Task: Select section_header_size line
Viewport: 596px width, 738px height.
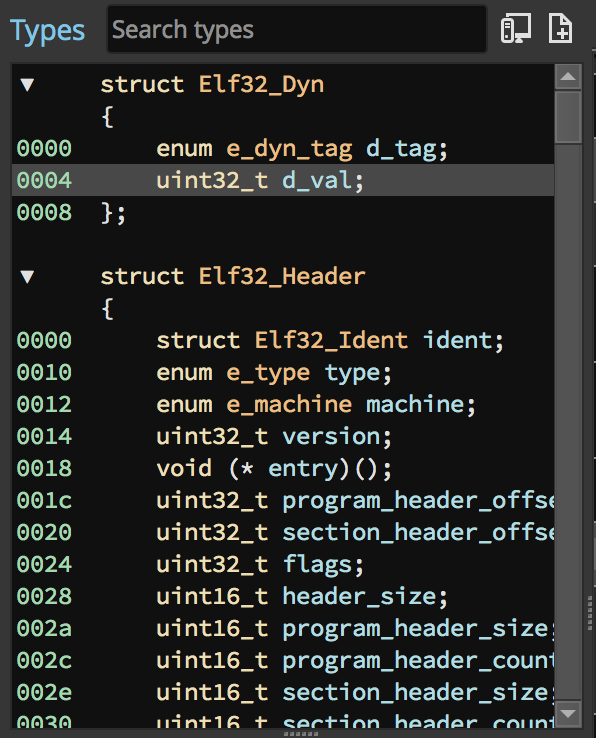Action: [282, 693]
